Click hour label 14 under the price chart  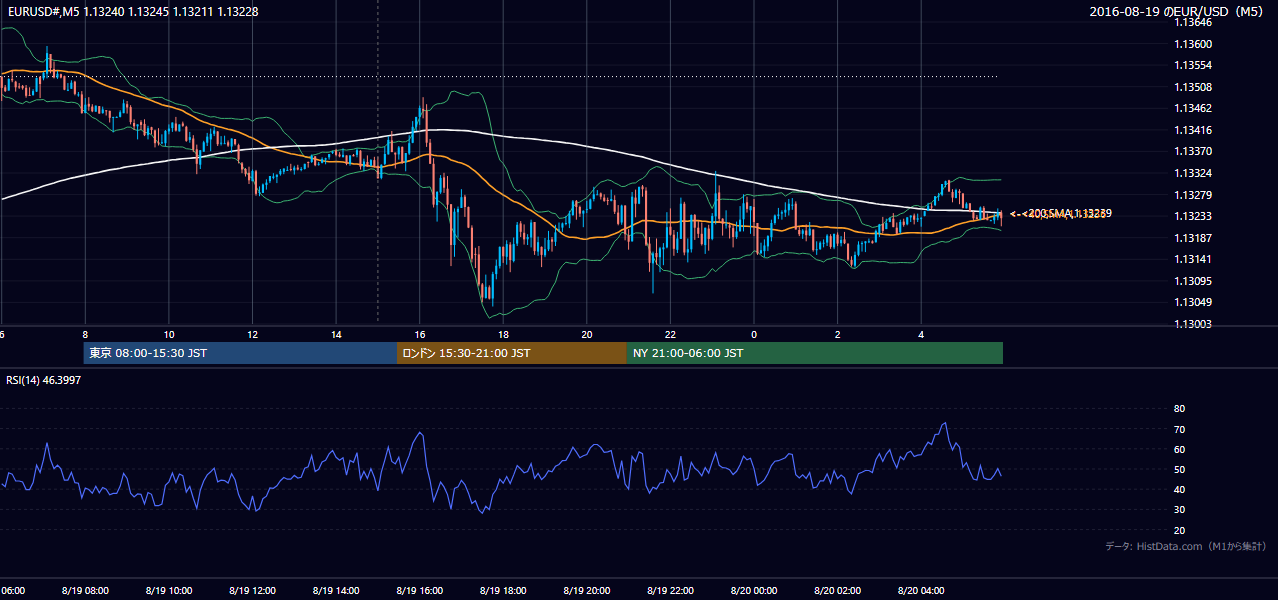[x=336, y=335]
